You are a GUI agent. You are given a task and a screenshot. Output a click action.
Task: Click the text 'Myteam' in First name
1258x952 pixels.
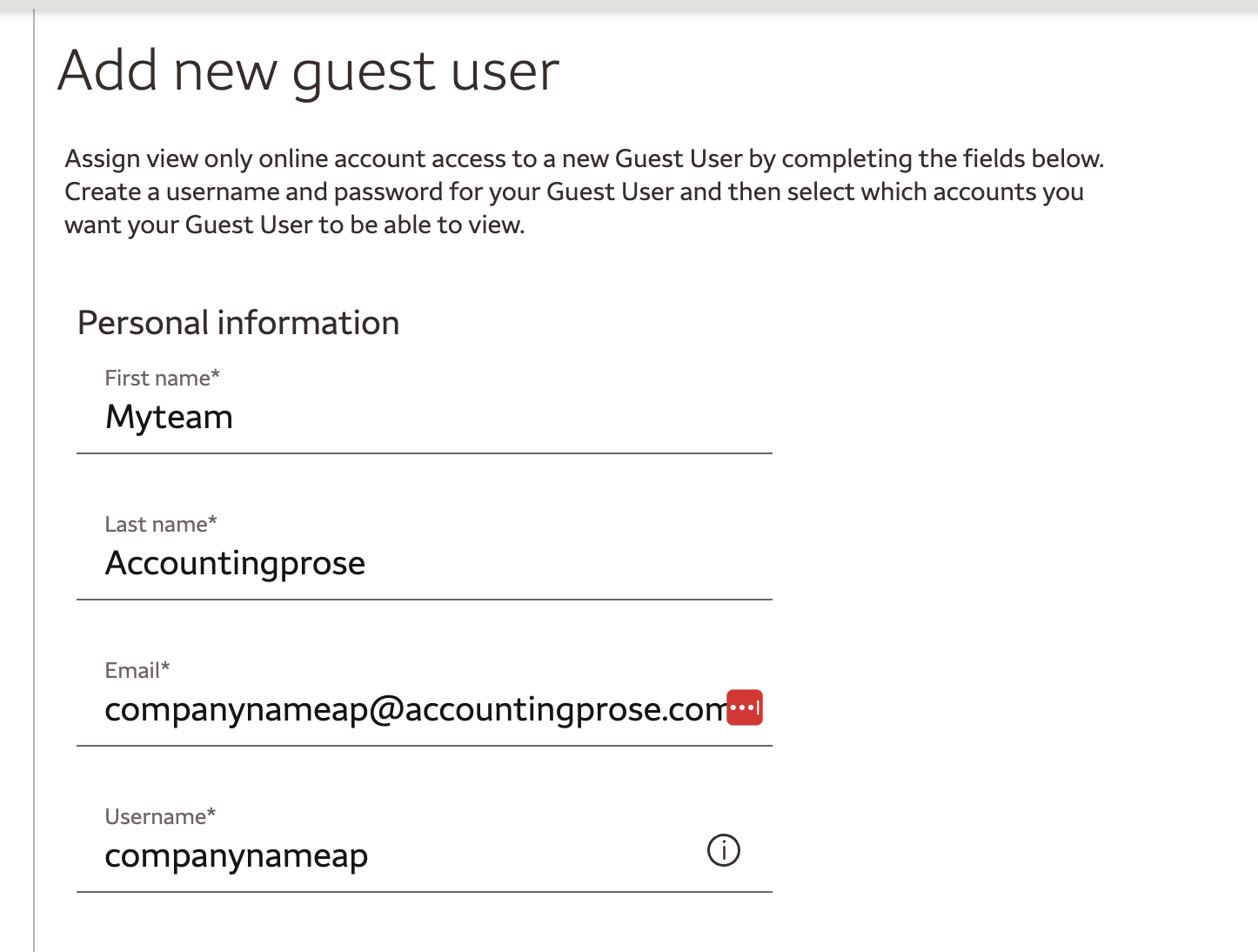coord(169,418)
